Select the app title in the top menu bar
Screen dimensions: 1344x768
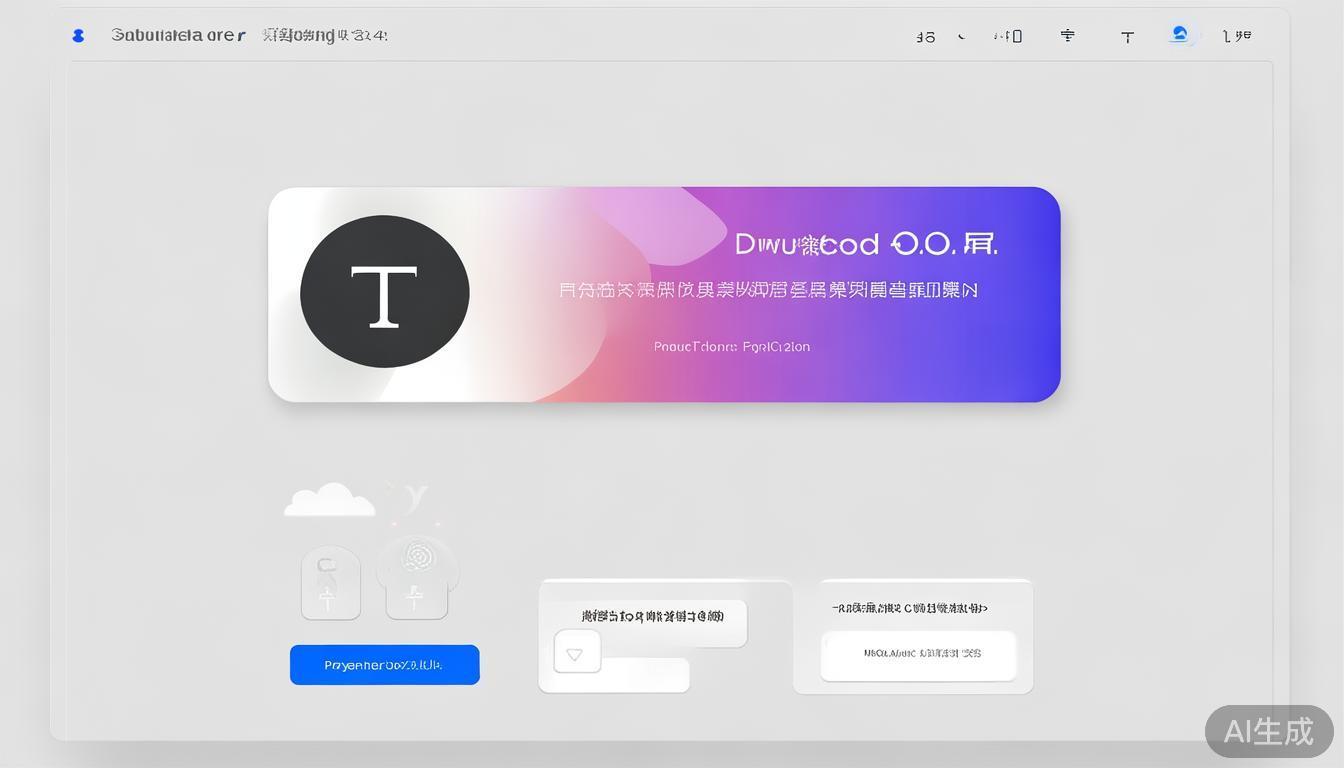click(x=176, y=34)
